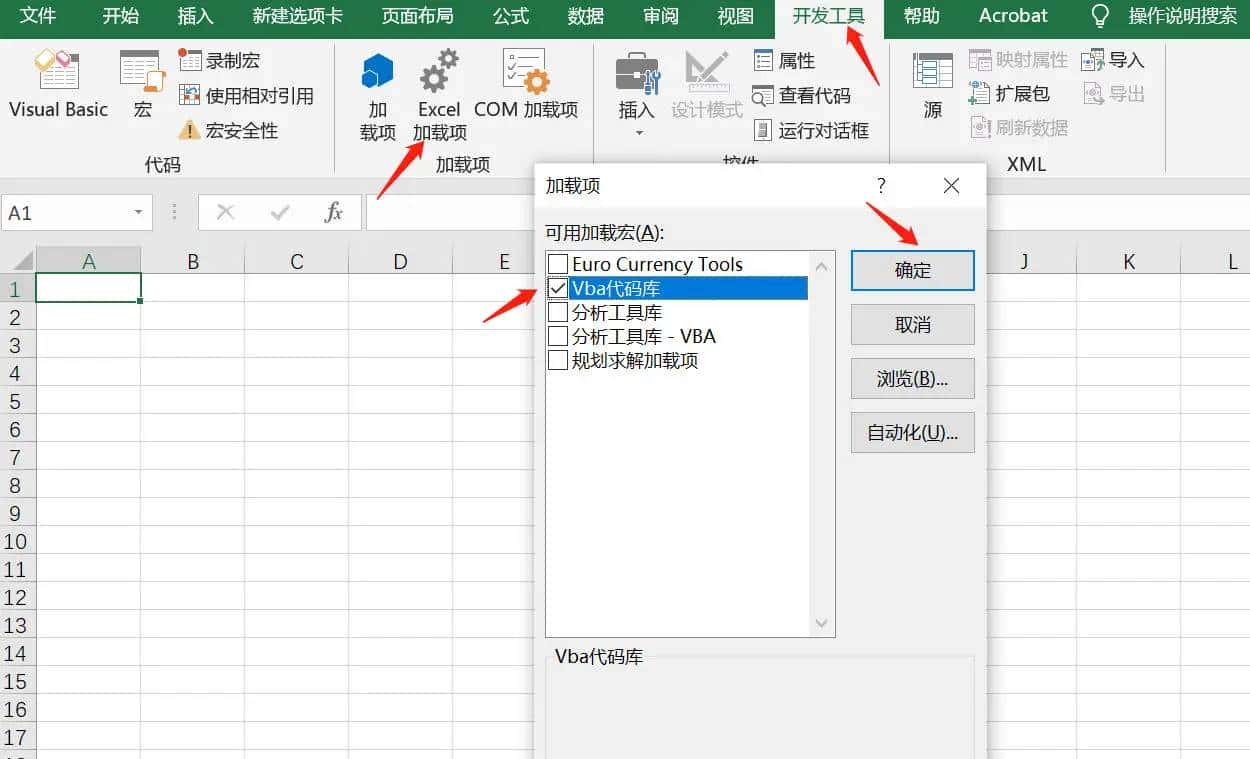Click the Excel加载项 icon
Image resolution: width=1250 pixels, height=759 pixels.
438,85
